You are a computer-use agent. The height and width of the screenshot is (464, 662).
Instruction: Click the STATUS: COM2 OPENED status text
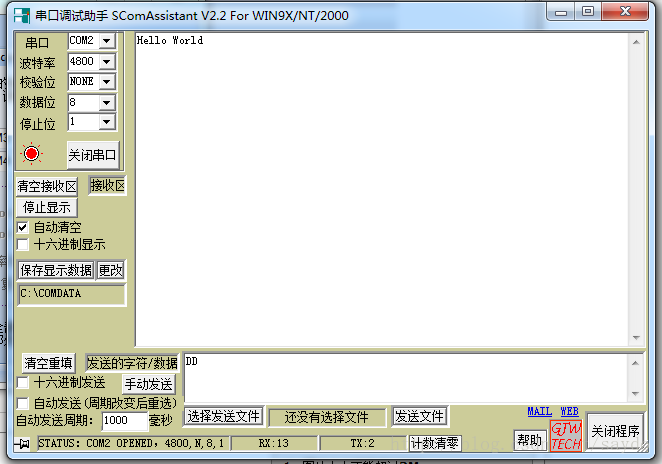click(x=131, y=443)
